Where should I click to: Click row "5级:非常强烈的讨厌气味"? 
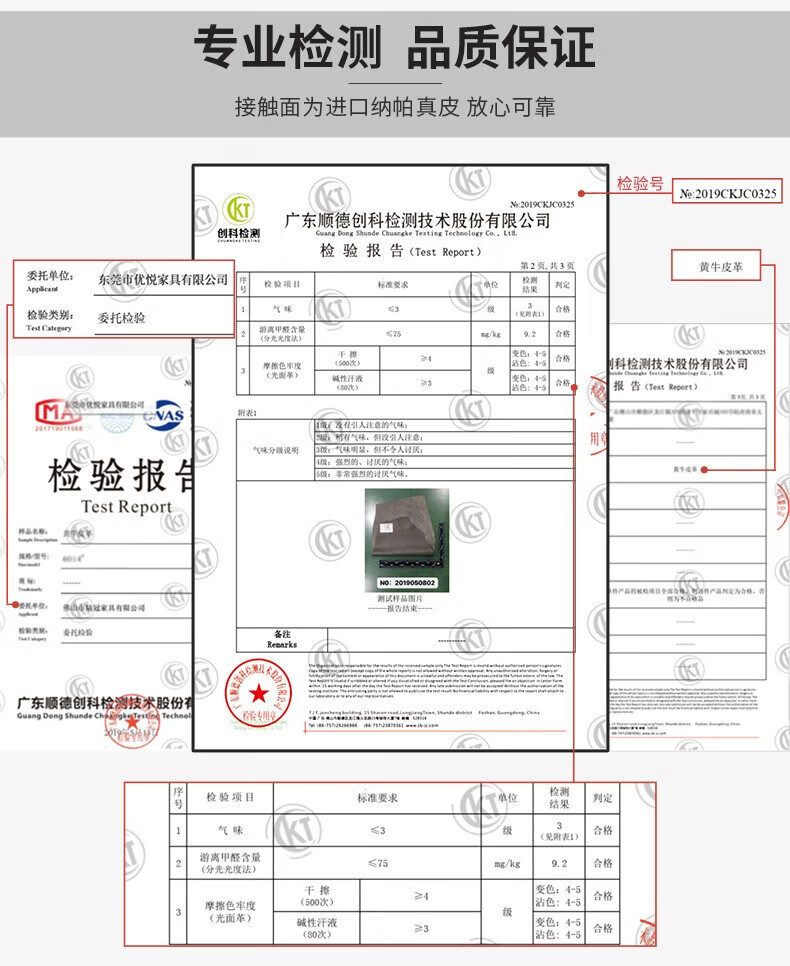pos(444,474)
